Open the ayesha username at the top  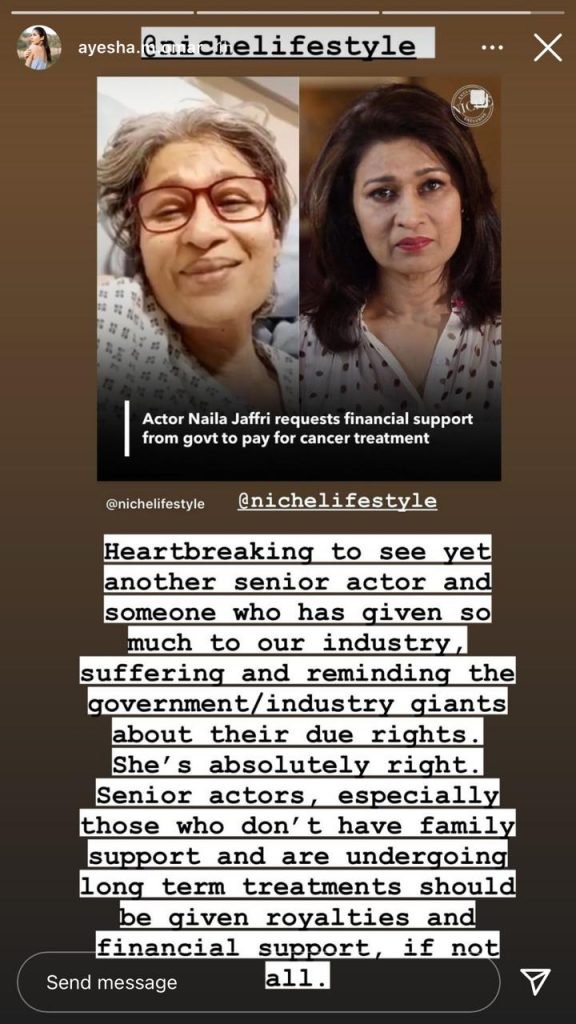108,48
